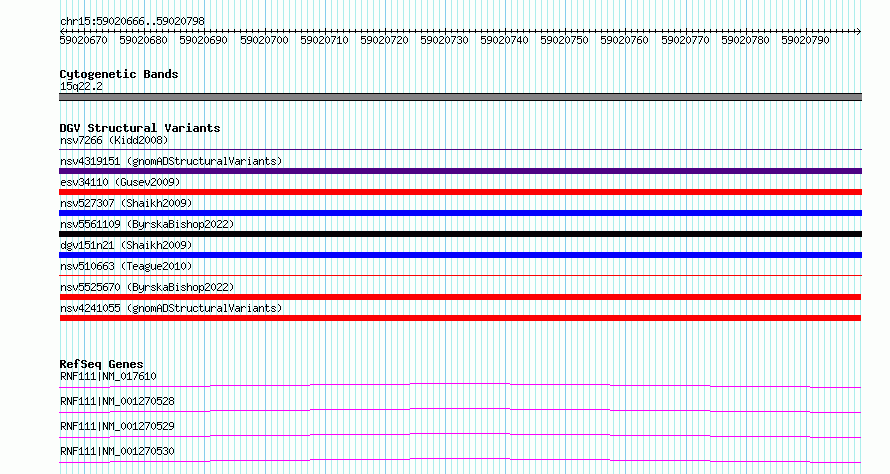Click ruler position 59020670
Image resolution: width=890 pixels, height=474 pixels.
click(83, 40)
